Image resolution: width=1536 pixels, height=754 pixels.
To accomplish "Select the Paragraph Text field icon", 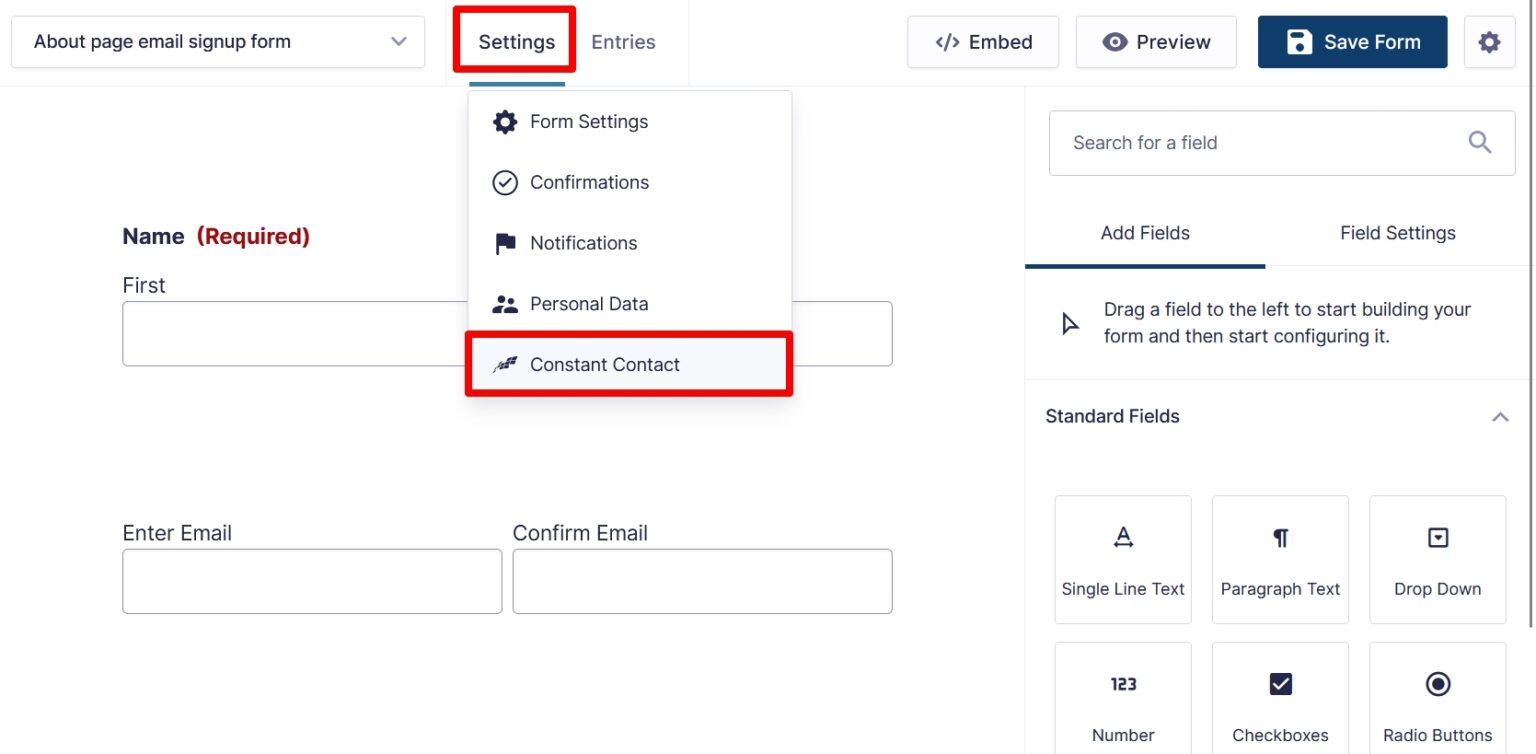I will click(x=1280, y=536).
